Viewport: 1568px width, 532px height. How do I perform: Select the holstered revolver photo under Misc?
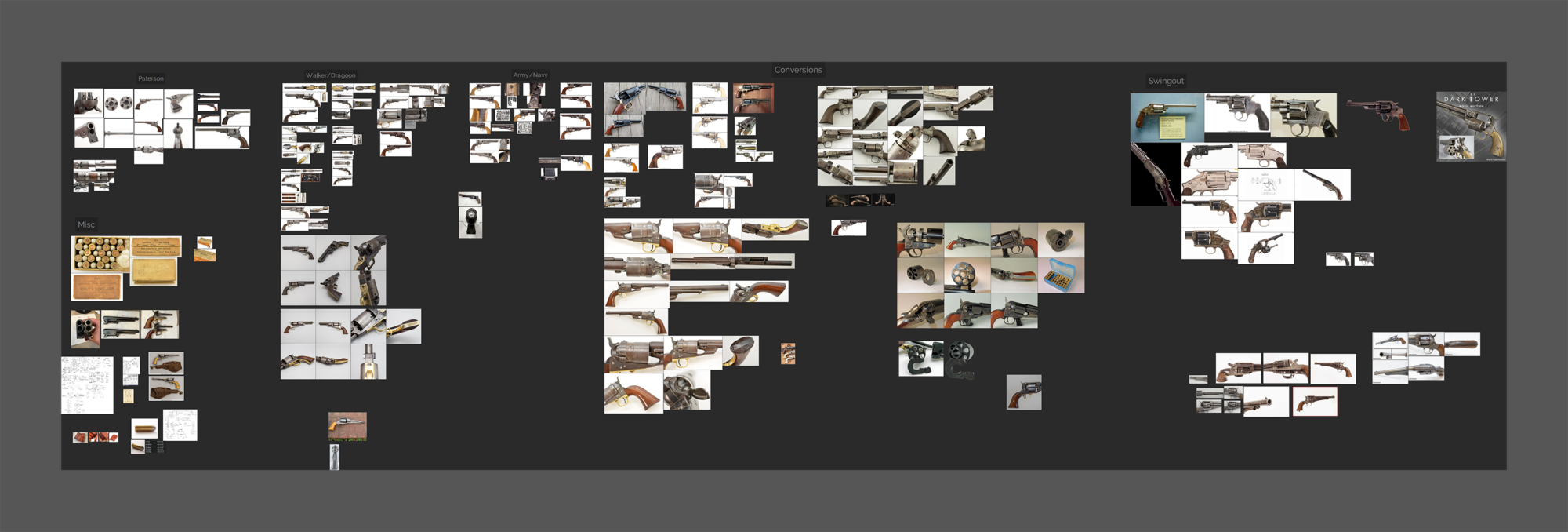click(166, 362)
